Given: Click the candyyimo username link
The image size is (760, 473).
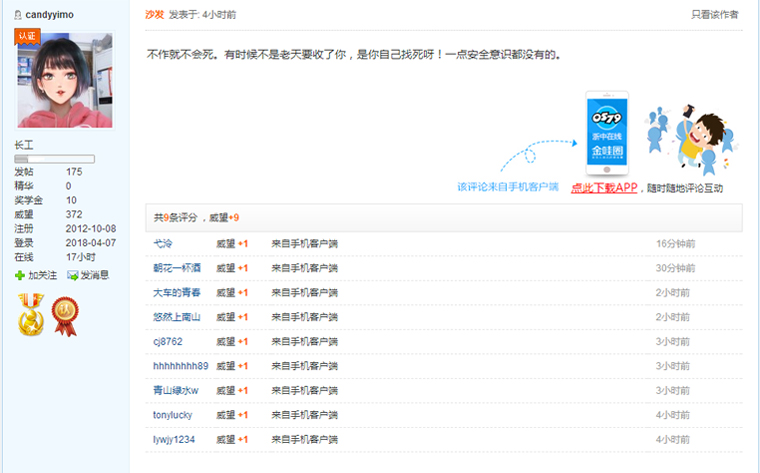Looking at the screenshot, I should [49, 14].
